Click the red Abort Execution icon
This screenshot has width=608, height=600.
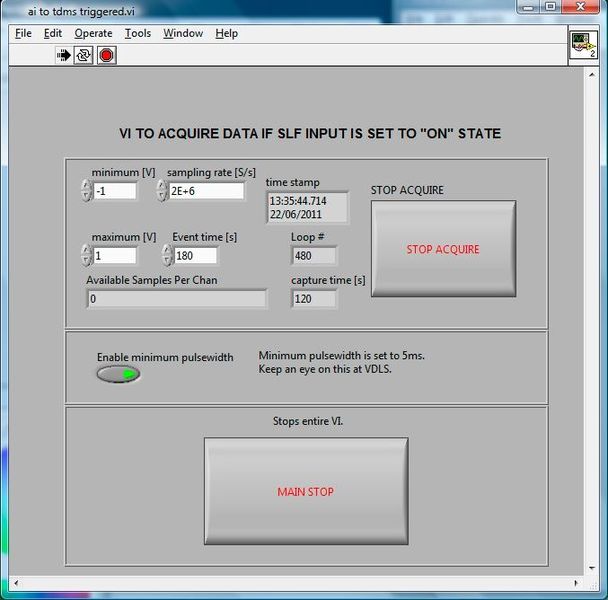(107, 55)
